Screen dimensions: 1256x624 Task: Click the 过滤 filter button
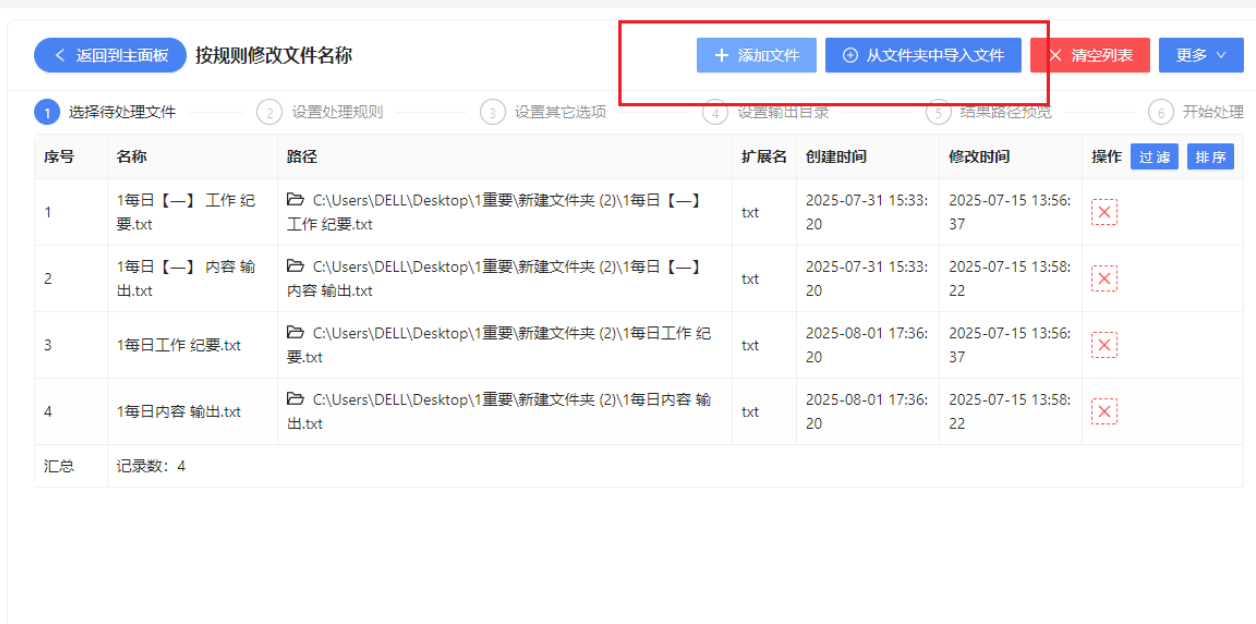point(1155,157)
